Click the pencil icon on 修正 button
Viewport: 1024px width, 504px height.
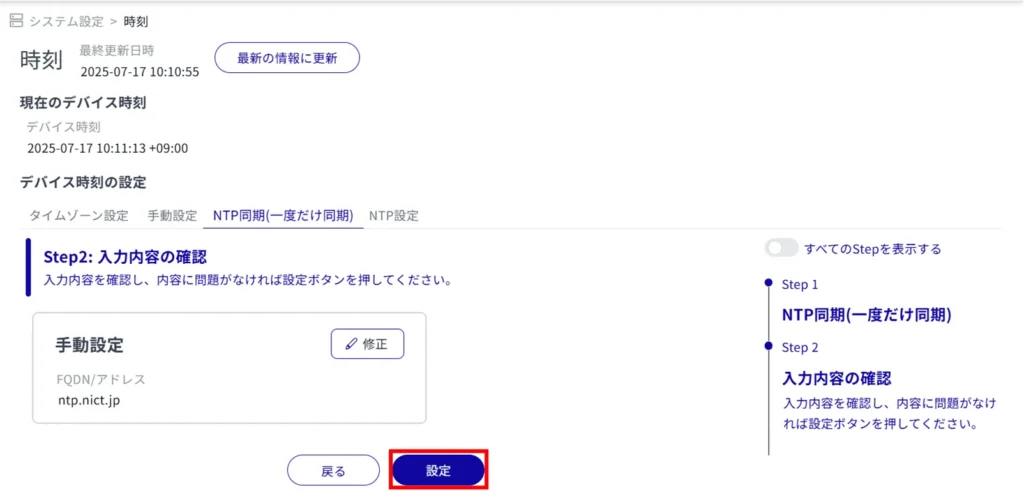pyautogui.click(x=351, y=344)
